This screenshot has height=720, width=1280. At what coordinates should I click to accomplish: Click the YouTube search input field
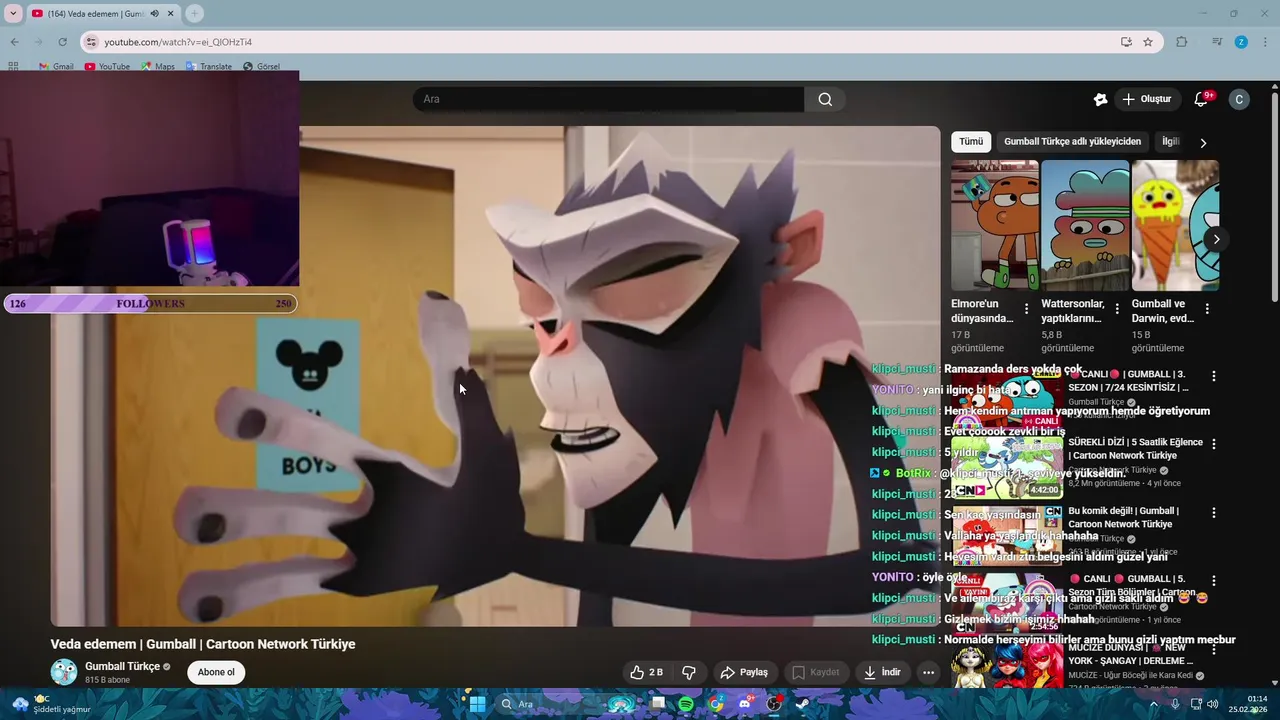click(x=608, y=99)
